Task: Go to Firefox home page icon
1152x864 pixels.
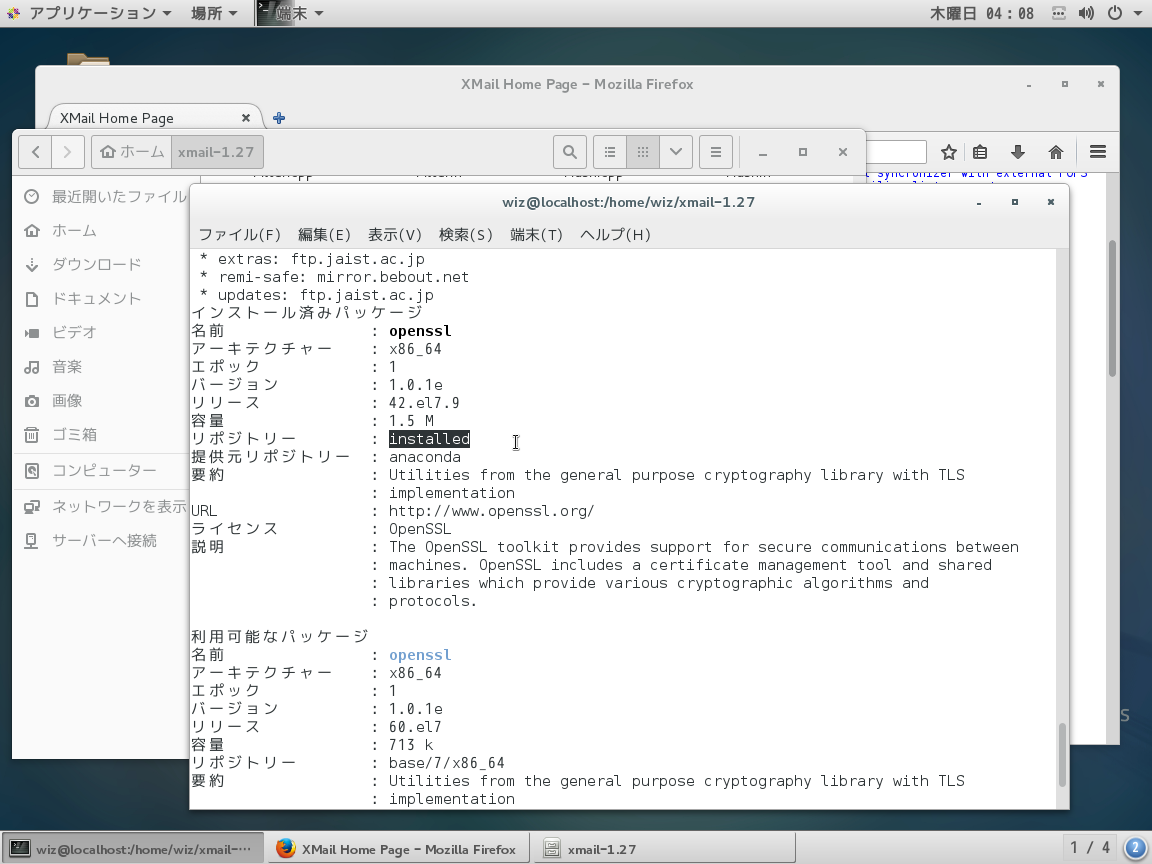Action: click(x=1056, y=152)
